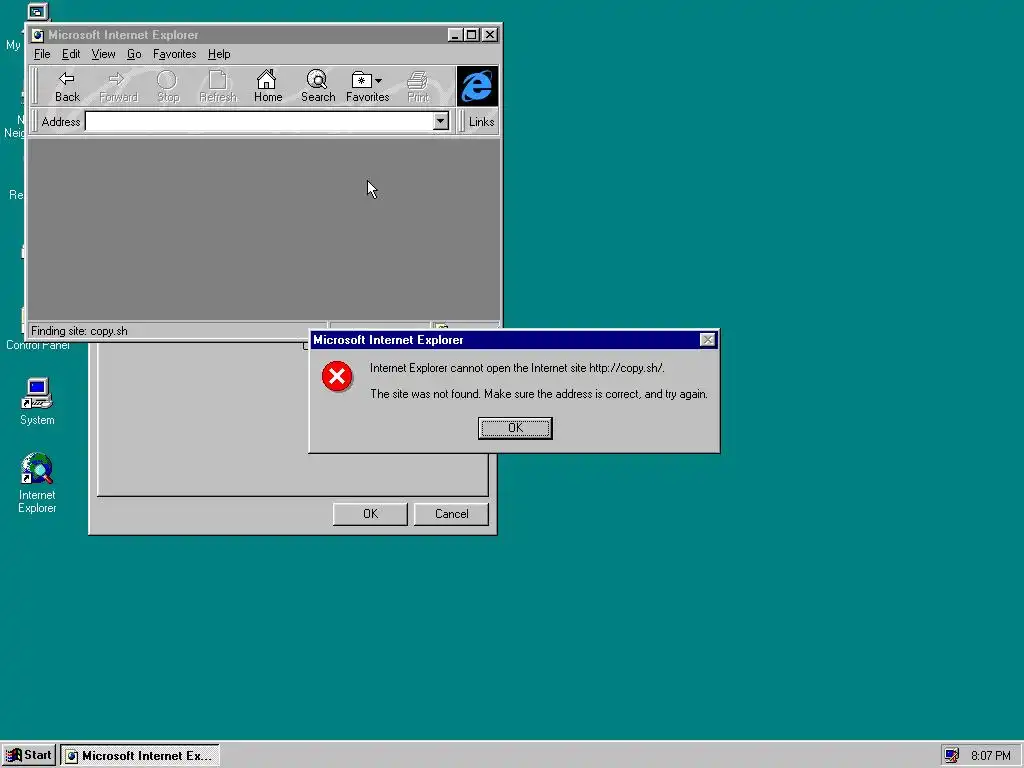Image resolution: width=1024 pixels, height=768 pixels.
Task: Click OK in the background dialog
Action: pos(370,514)
